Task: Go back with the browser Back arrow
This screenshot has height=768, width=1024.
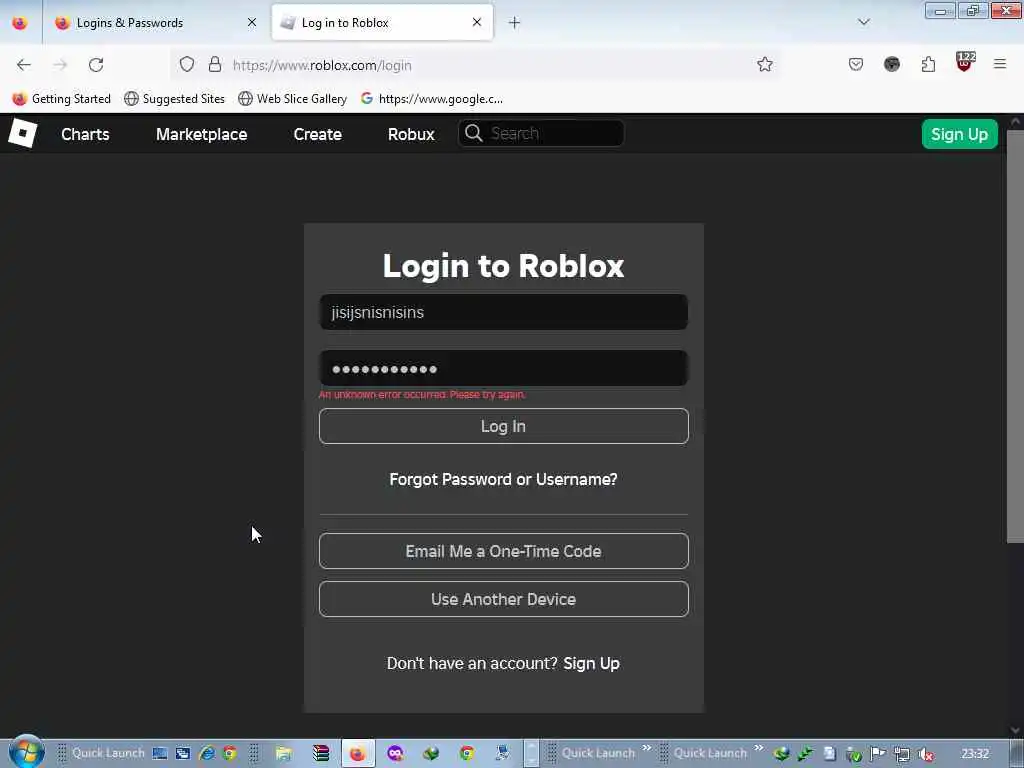Action: coord(24,65)
